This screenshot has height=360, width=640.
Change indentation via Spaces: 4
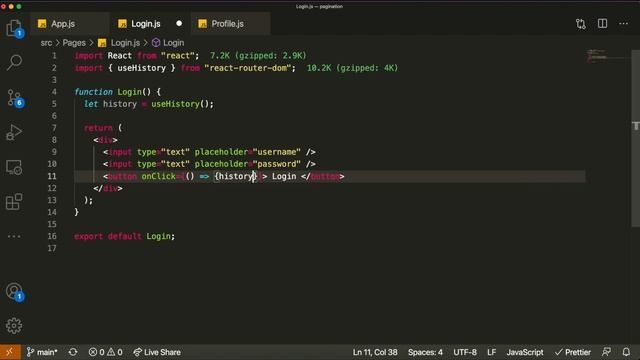[x=425, y=352]
